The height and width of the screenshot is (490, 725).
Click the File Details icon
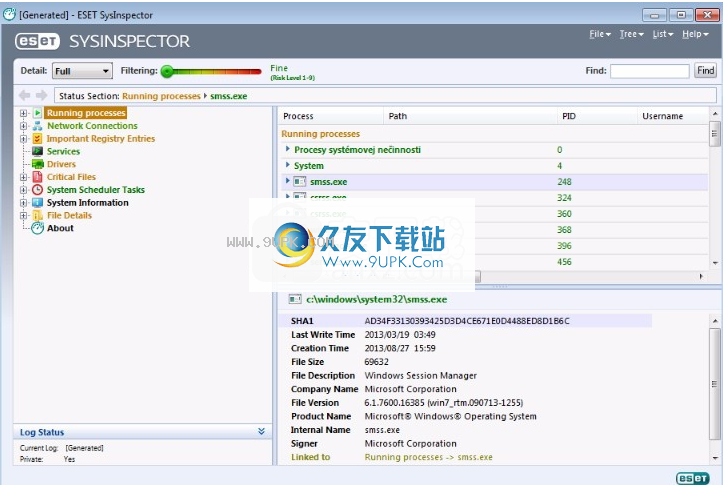(37, 215)
